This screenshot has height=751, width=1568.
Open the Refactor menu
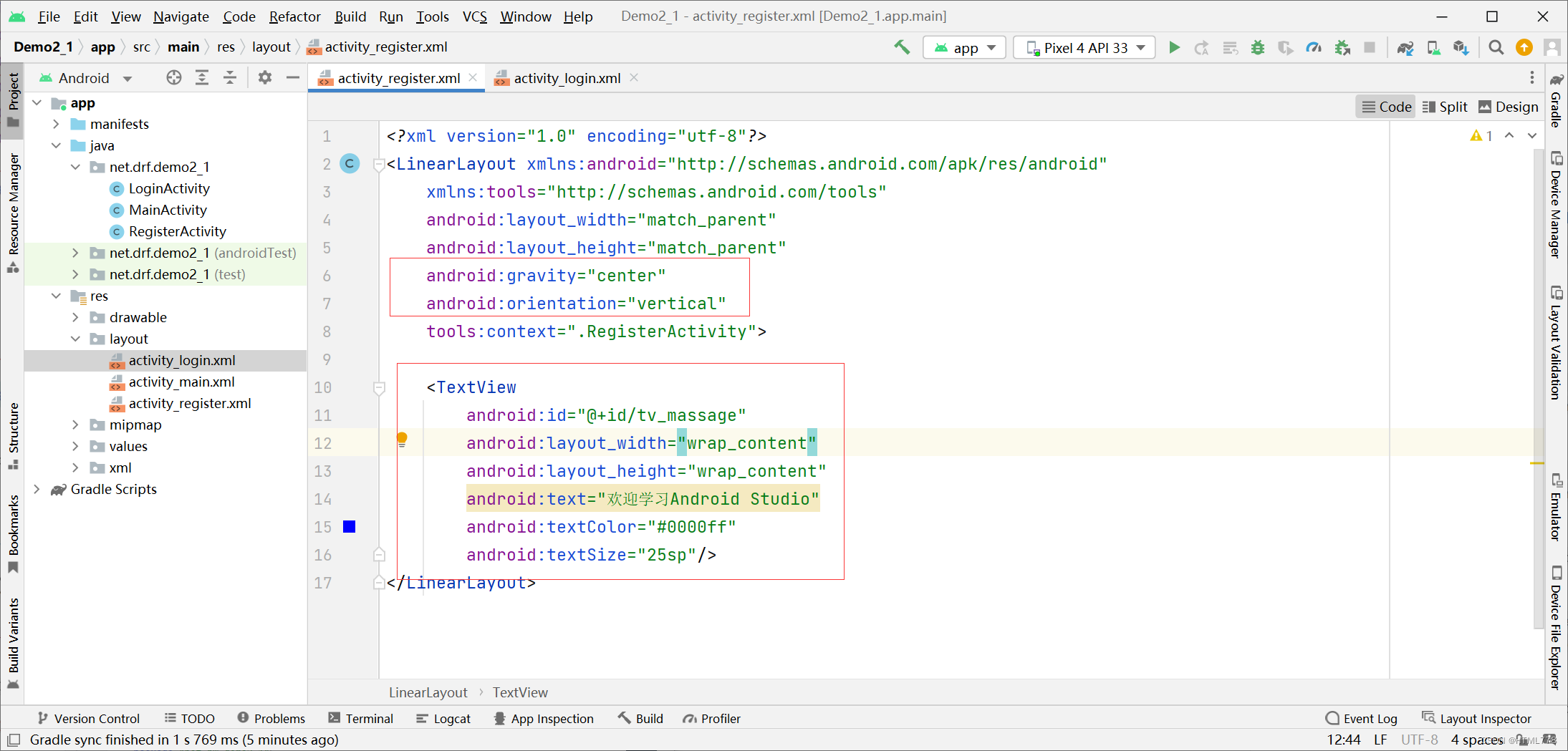pyautogui.click(x=294, y=16)
